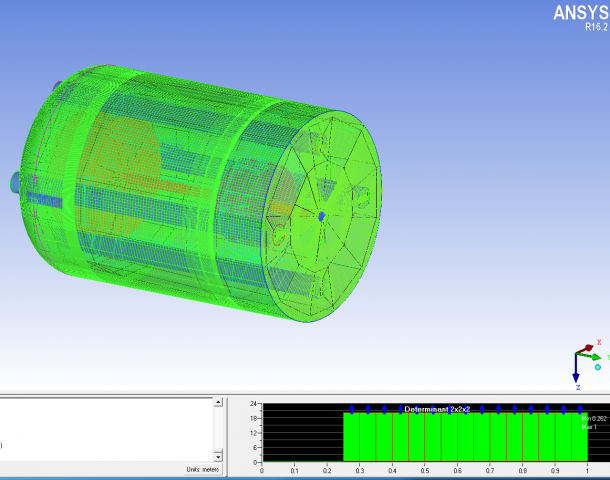Select the blue hub at the end cap center
Screen dimensions: 610x480
click(321, 215)
